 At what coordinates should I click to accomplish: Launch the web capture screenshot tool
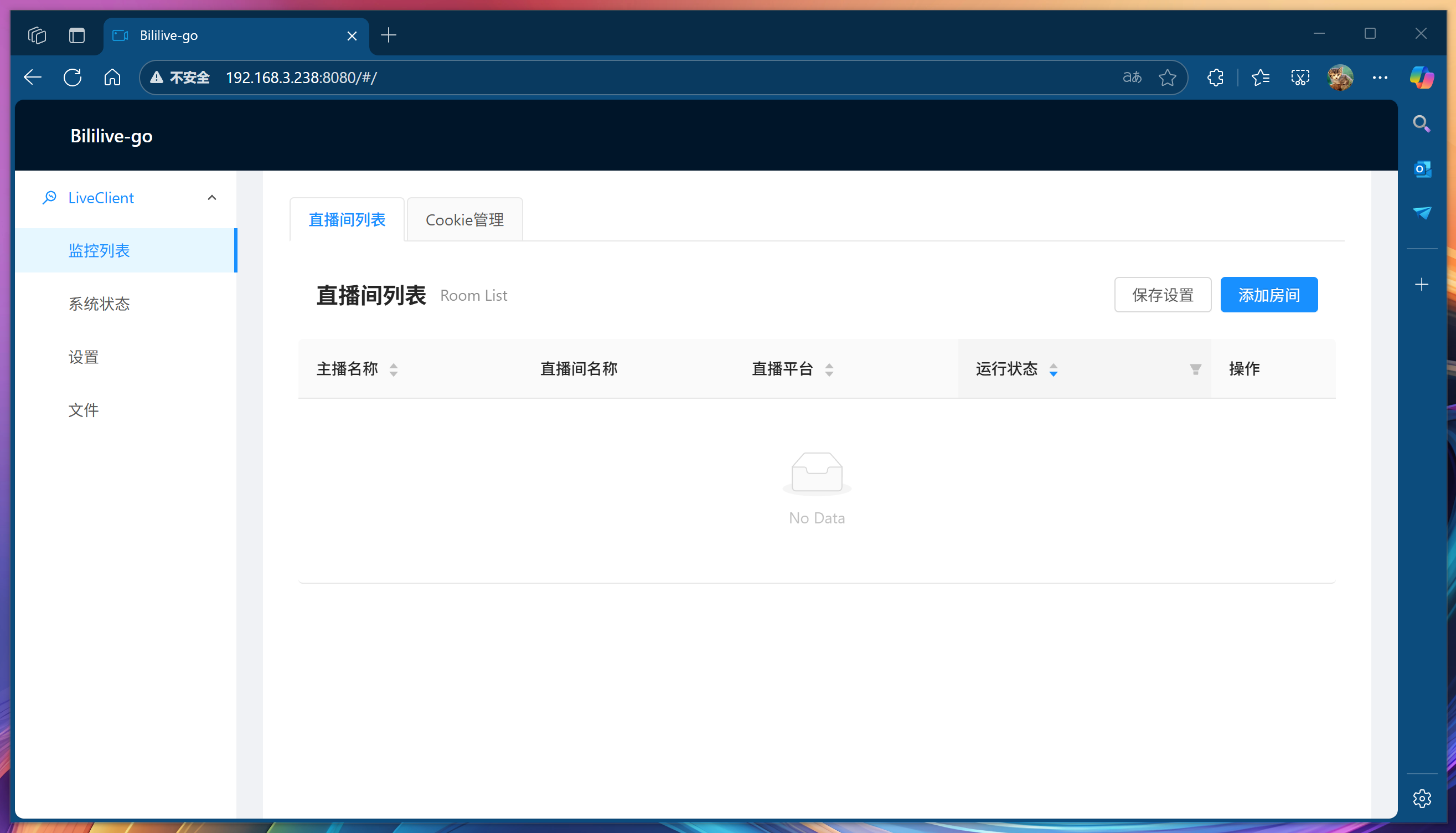point(1299,77)
